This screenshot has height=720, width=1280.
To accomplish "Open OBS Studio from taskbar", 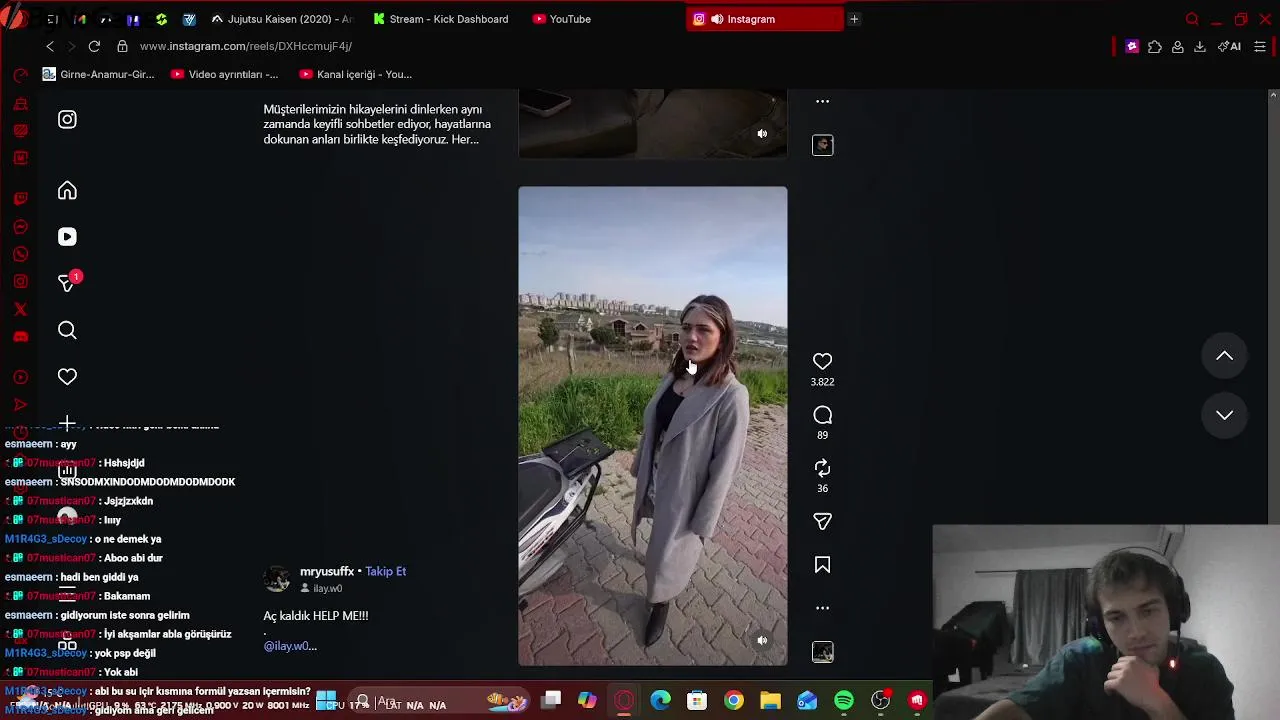I will point(880,701).
